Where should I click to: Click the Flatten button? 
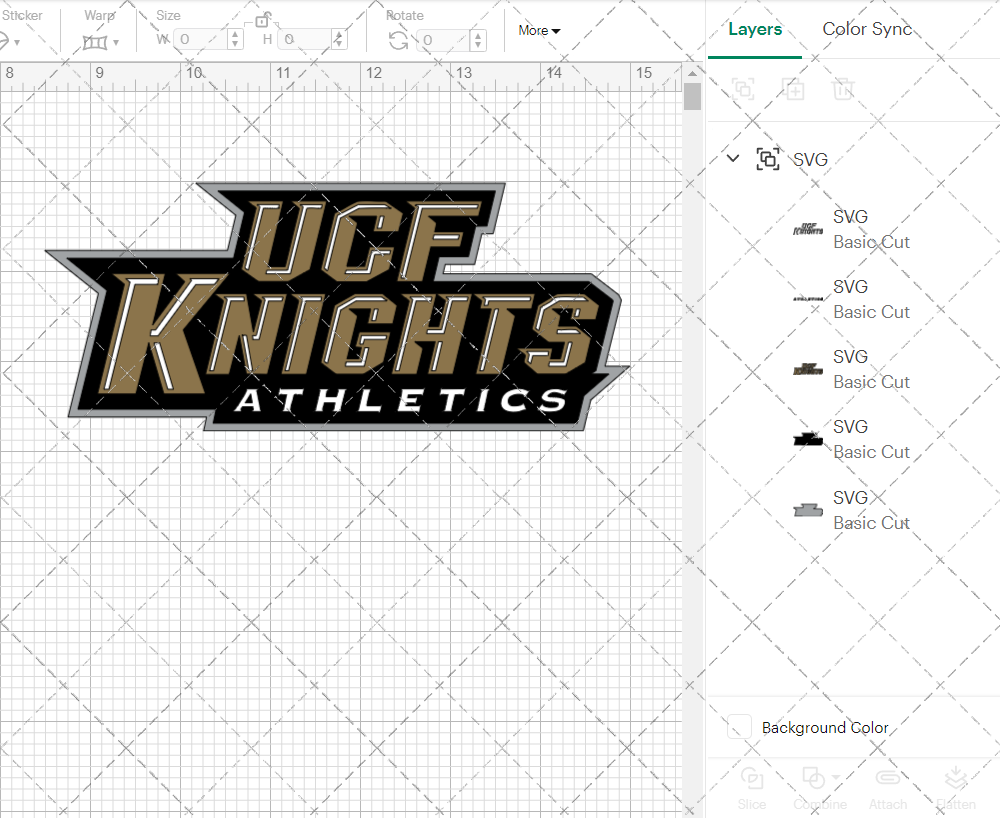tap(956, 788)
